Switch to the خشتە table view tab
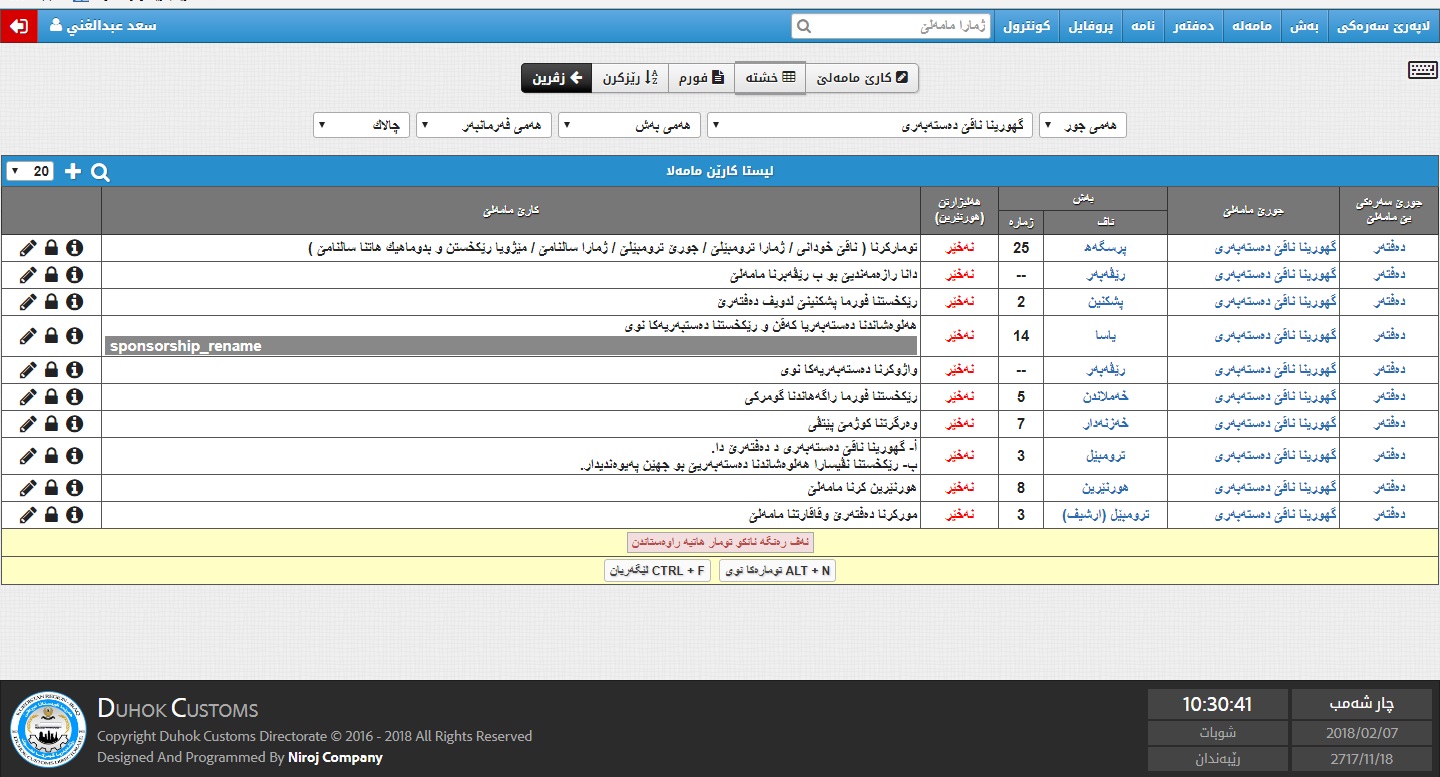The width and height of the screenshot is (1440, 777). point(770,78)
